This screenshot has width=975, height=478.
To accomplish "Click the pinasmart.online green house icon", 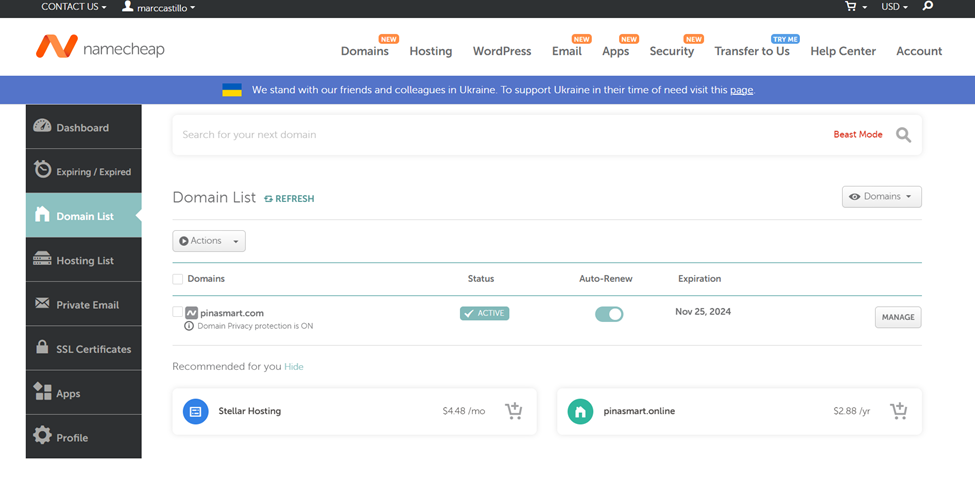I will coord(580,411).
